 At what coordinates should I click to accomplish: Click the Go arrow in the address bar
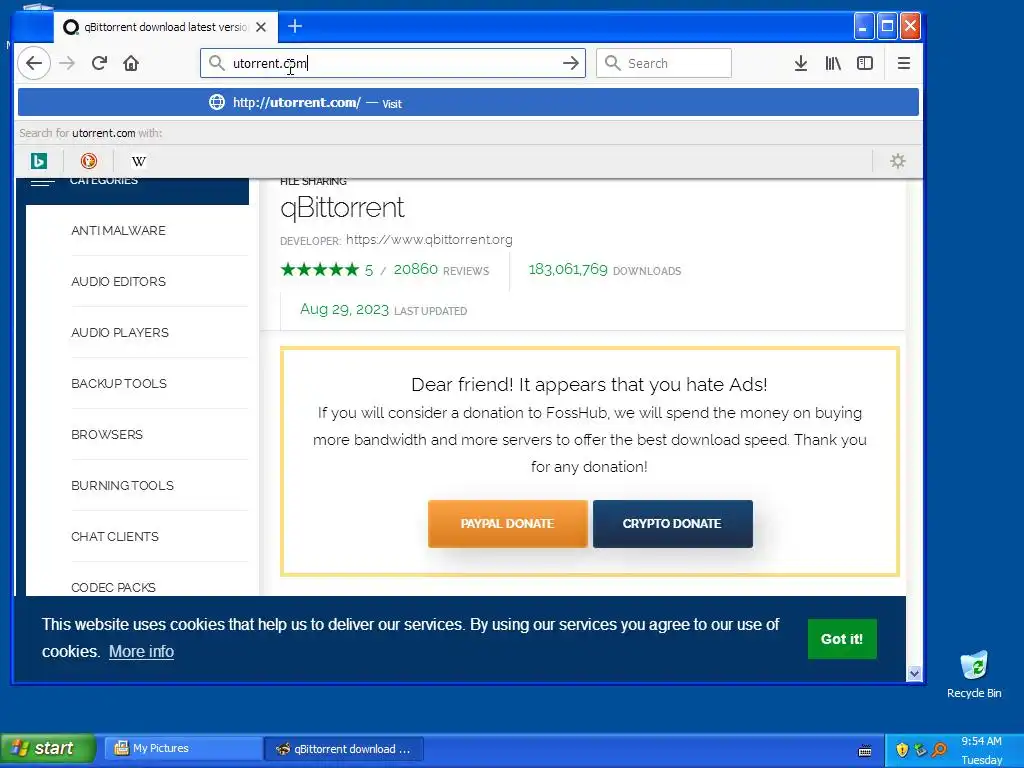[571, 63]
